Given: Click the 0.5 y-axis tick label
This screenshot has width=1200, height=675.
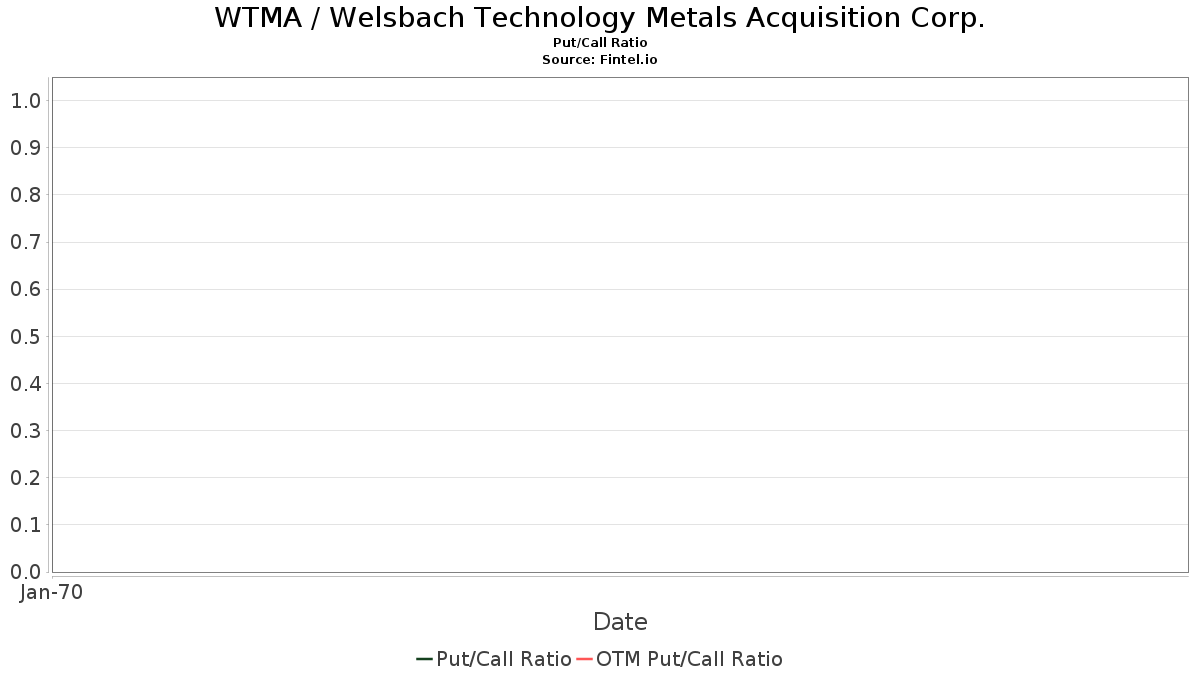Looking at the screenshot, I should click(x=26, y=336).
